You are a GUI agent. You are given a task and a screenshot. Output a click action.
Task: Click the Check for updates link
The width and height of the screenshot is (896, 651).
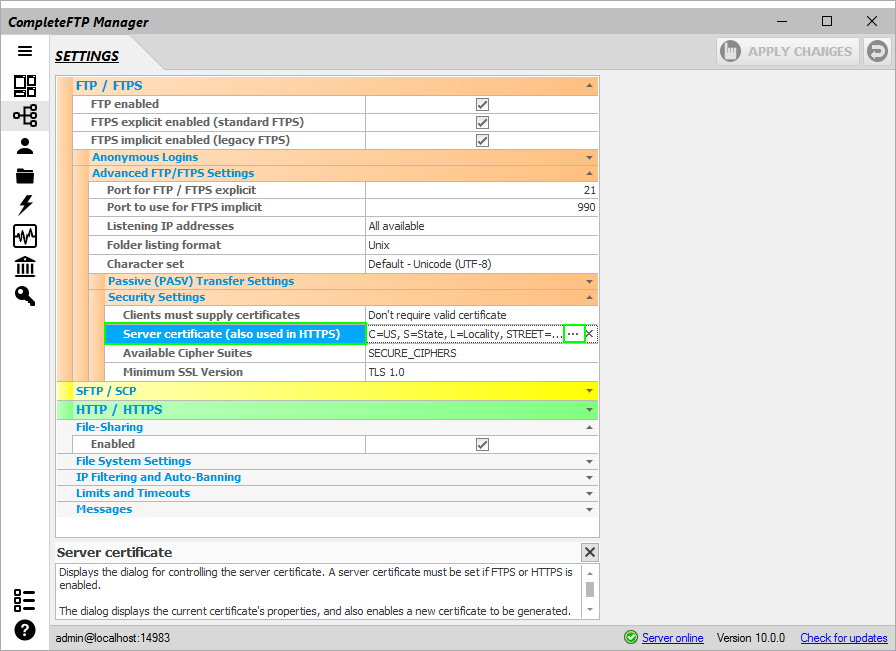click(843, 638)
